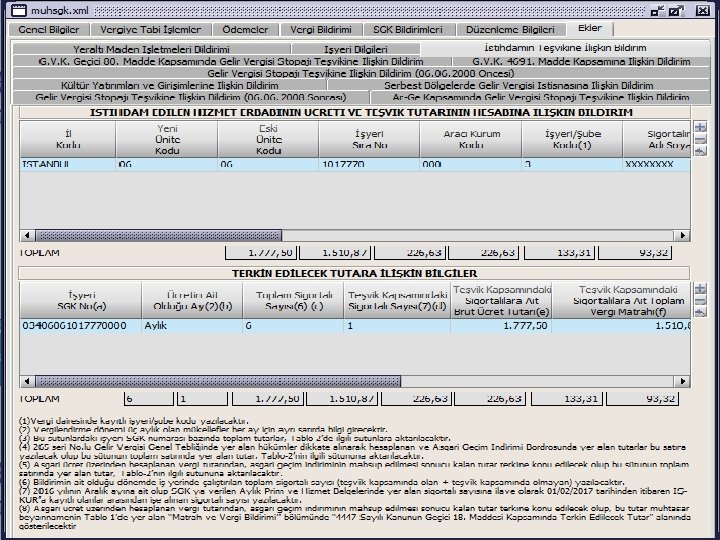Image resolution: width=720 pixels, height=540 pixels.
Task: Open G.V.K. Geçici 80. Madde sub-tab
Action: point(231,62)
